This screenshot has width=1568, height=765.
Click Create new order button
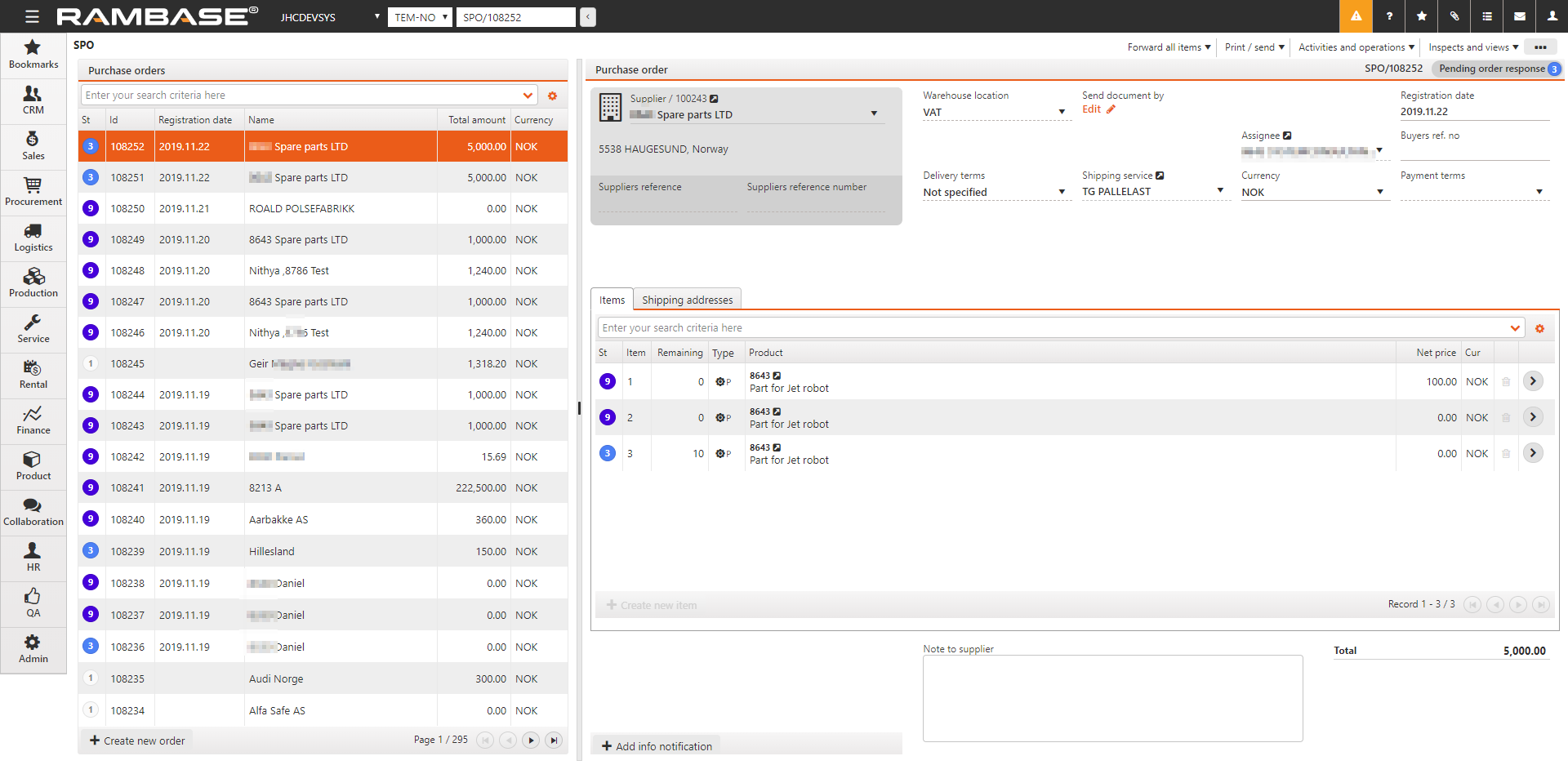coord(137,741)
